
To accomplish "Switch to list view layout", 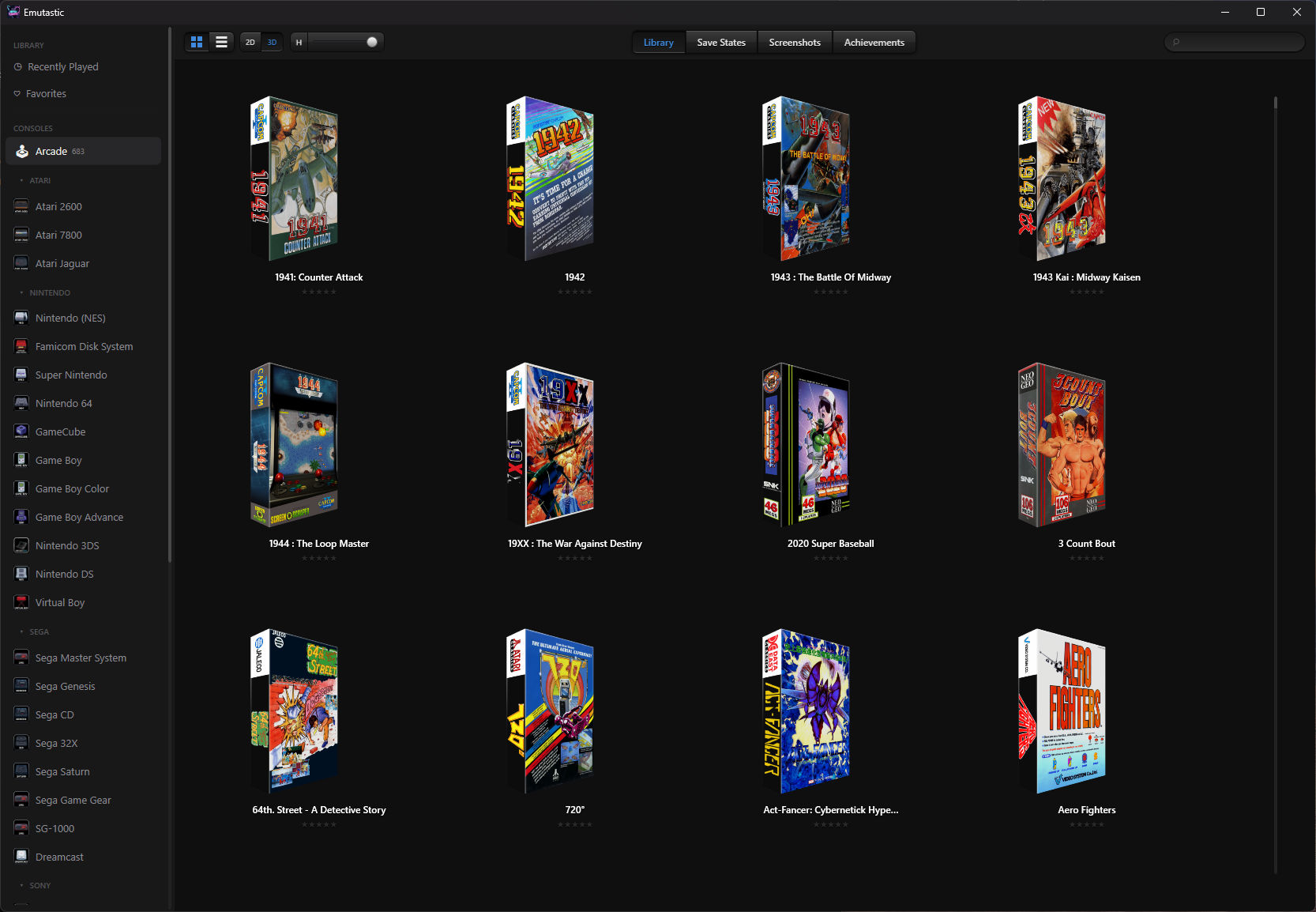I will [x=222, y=42].
